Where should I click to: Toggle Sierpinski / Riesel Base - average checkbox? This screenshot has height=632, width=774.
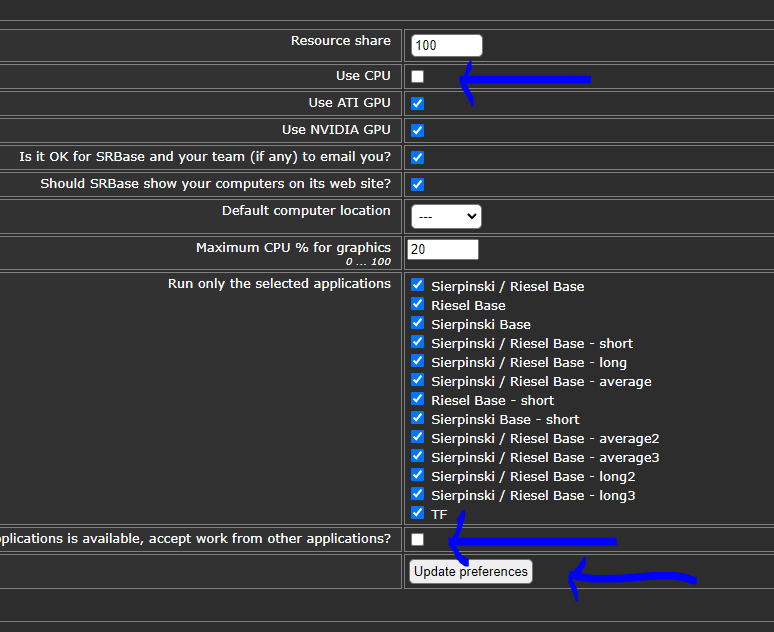417,380
